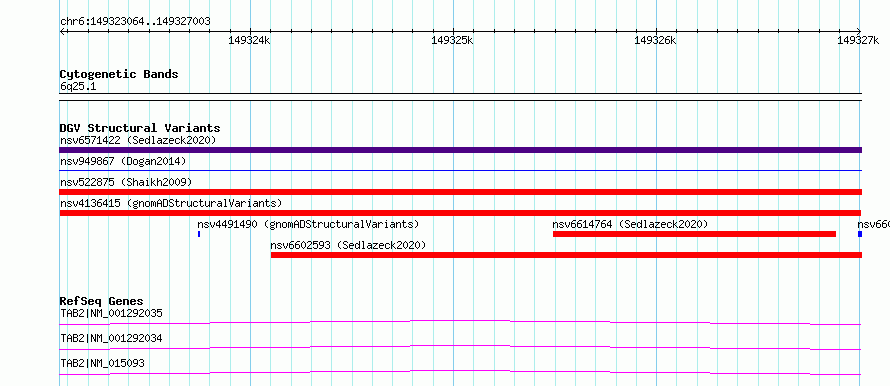Click the 6q25.1 cytogenetic band label
Viewport: 890px width, 386px height.
tap(78, 86)
